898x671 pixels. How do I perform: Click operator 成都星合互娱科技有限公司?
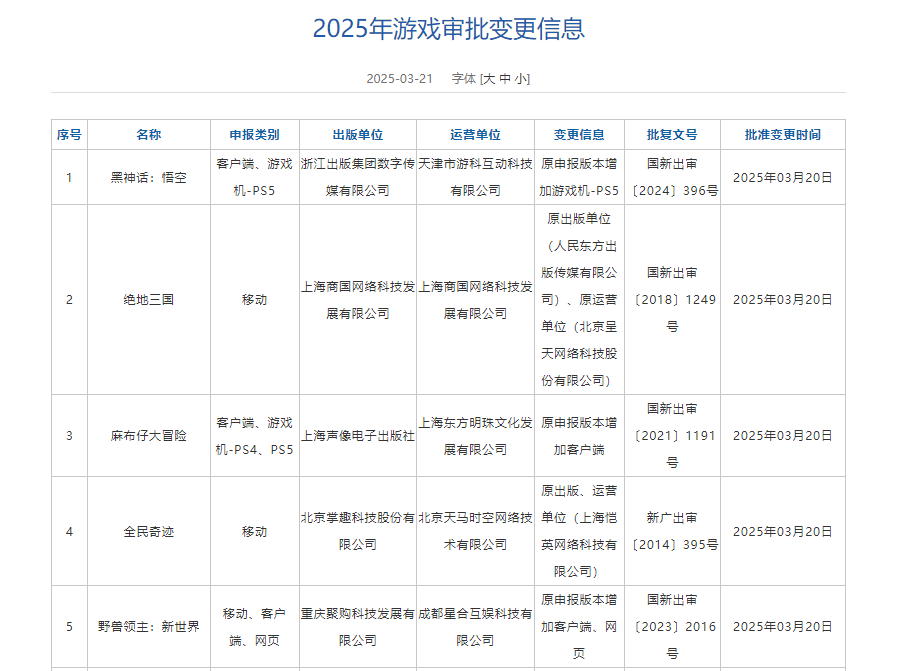(x=475, y=626)
